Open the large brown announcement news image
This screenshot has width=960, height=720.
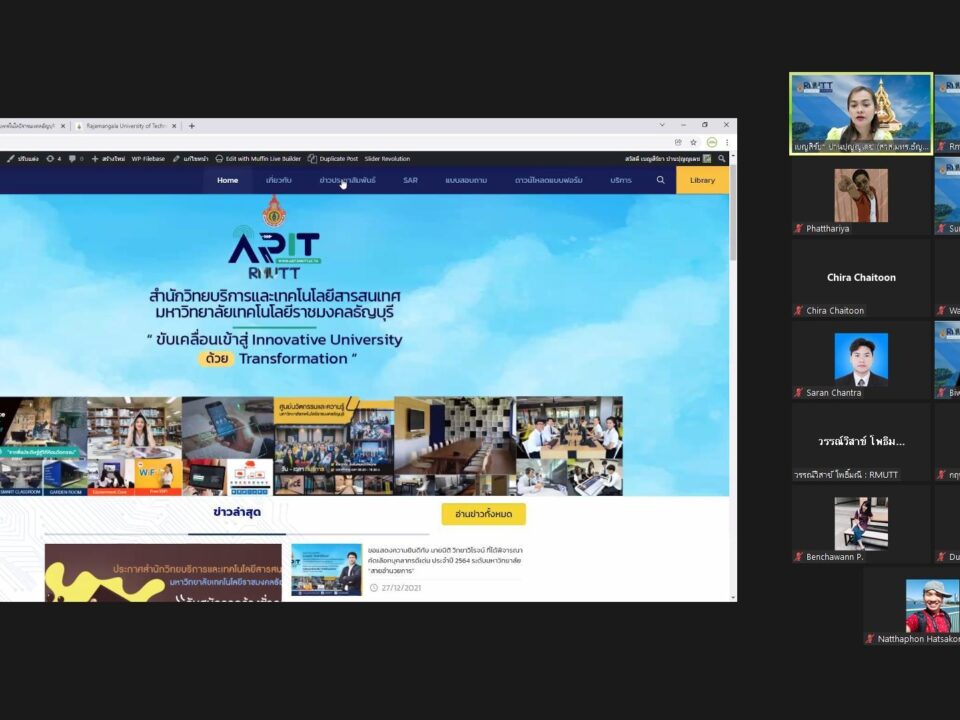click(163, 572)
